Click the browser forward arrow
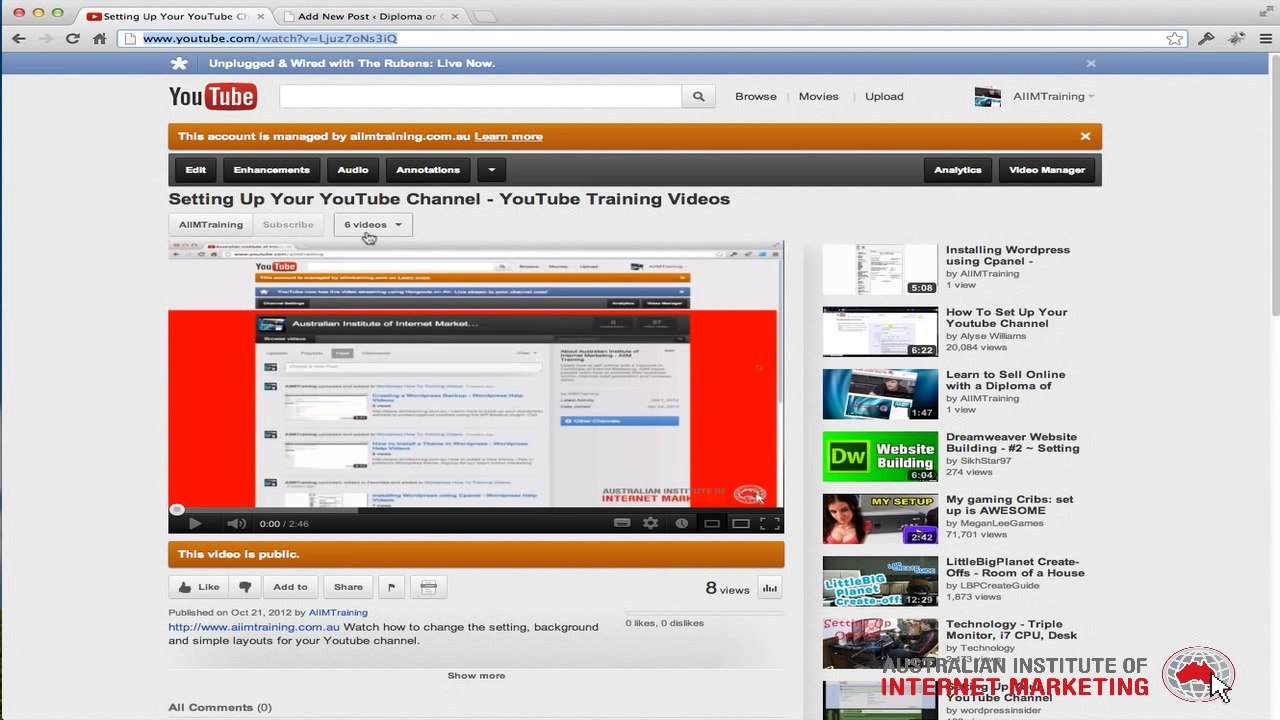This screenshot has height=720, width=1280. click(x=45, y=38)
